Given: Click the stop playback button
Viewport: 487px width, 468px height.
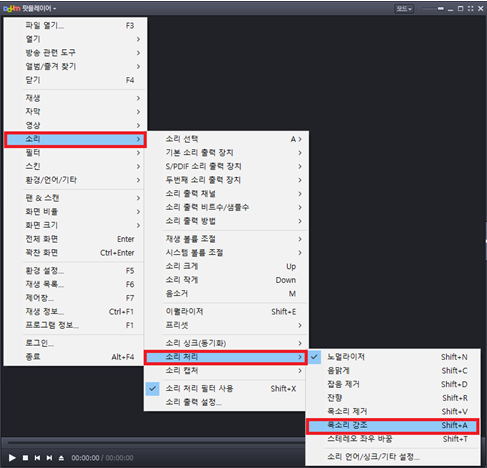Looking at the screenshot, I should point(25,458).
